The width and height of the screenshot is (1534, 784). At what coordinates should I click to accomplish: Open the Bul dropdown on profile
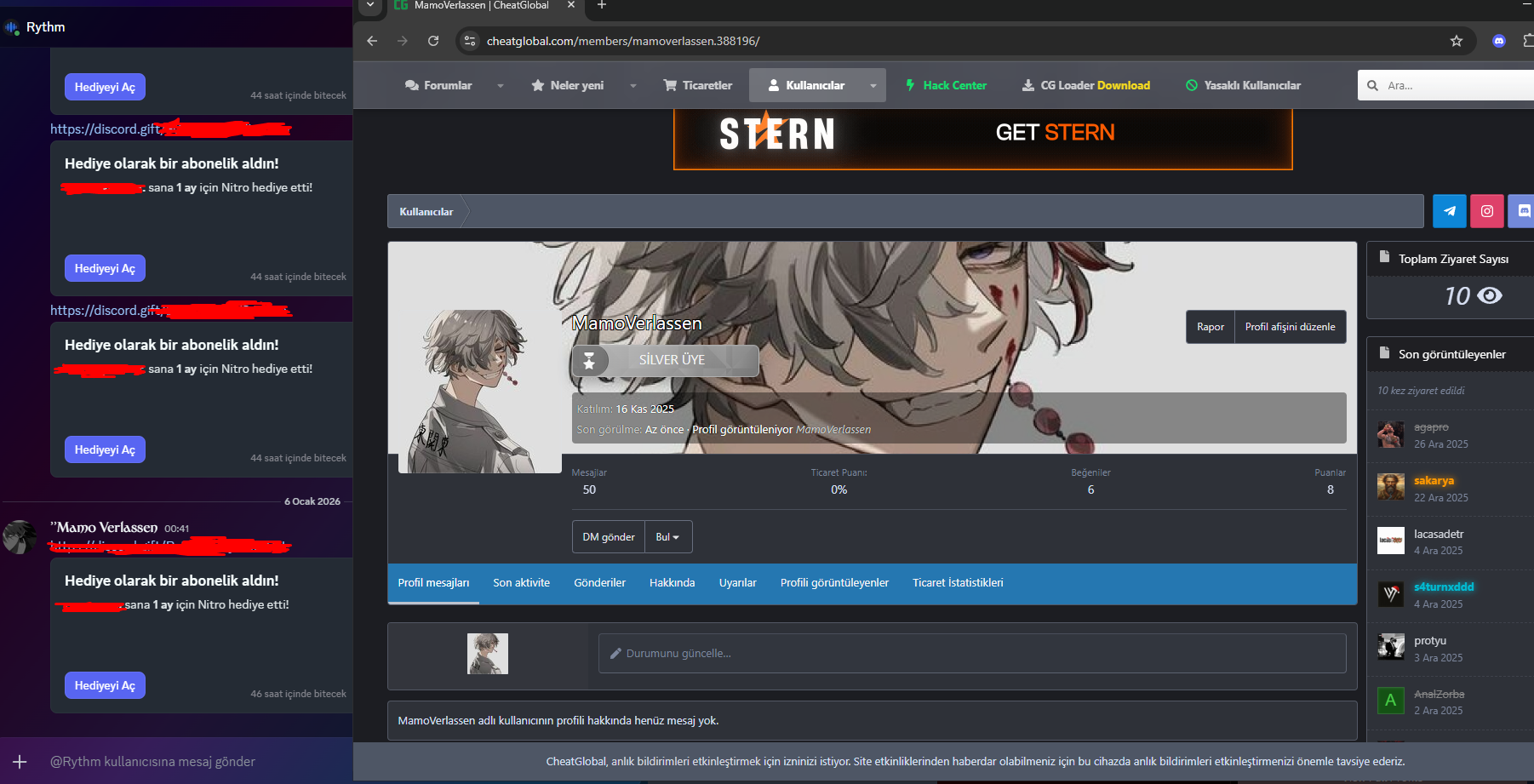pyautogui.click(x=668, y=537)
